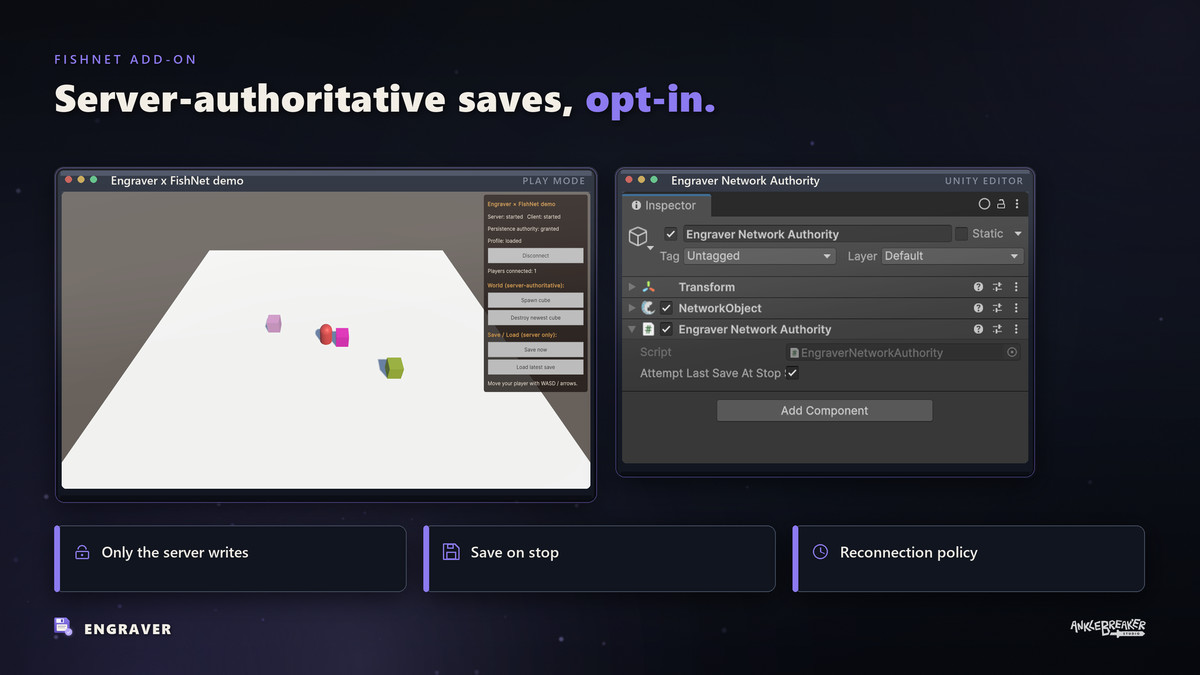Click the Inspector debug circle icon
Image resolution: width=1200 pixels, height=675 pixels.
point(984,204)
